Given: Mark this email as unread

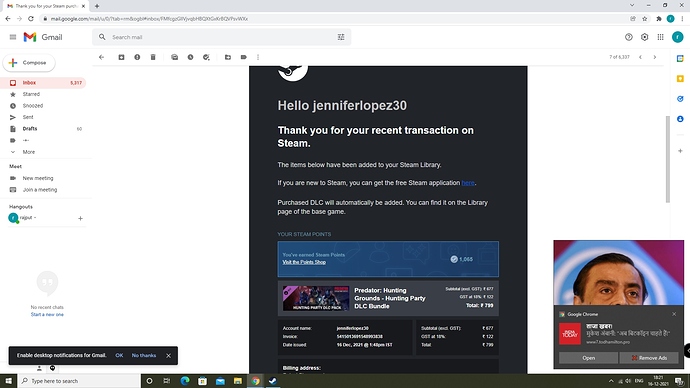Looking at the screenshot, I should (175, 57).
